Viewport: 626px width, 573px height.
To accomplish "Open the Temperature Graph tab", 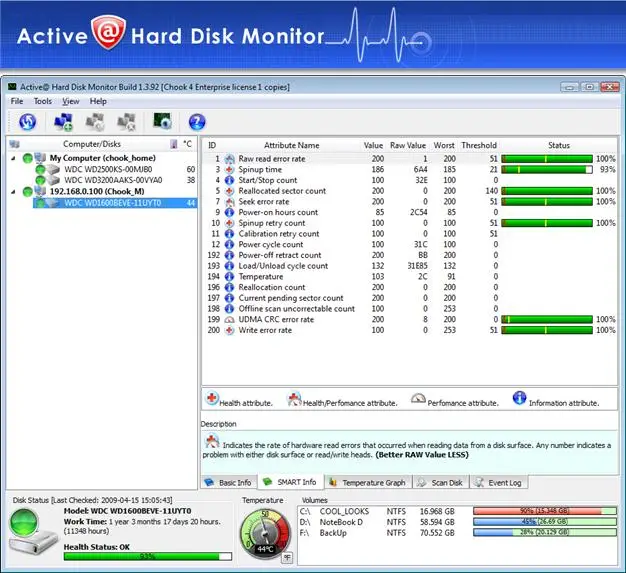I will point(367,483).
